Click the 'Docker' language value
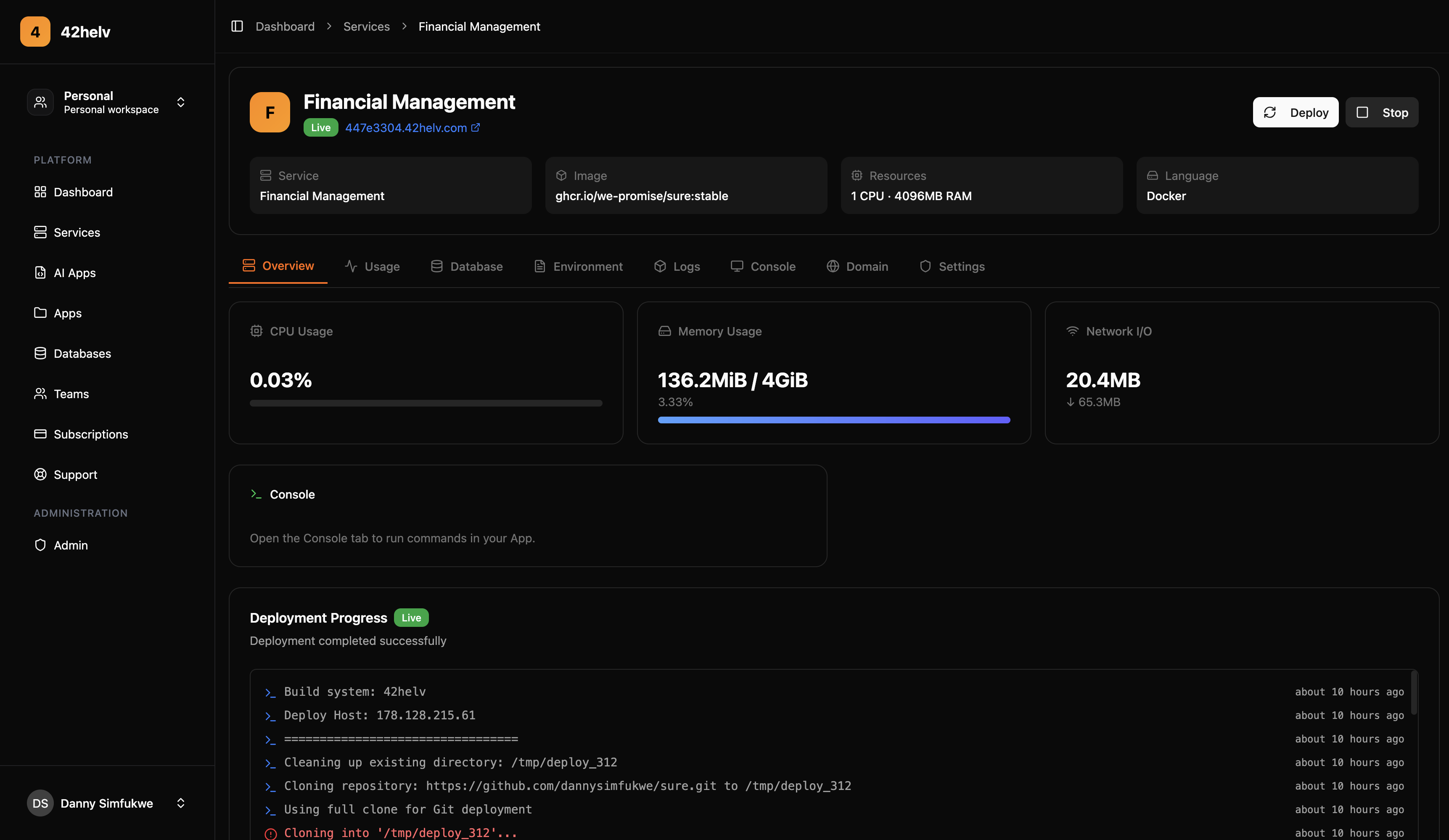Image resolution: width=1449 pixels, height=840 pixels. point(1166,196)
